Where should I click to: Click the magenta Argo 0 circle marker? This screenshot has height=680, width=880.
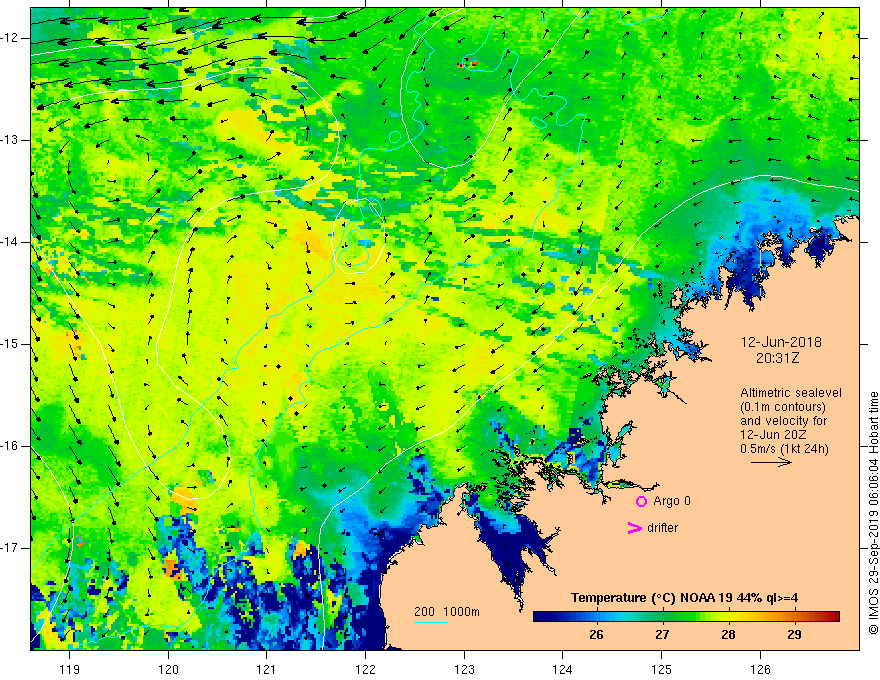(x=641, y=502)
